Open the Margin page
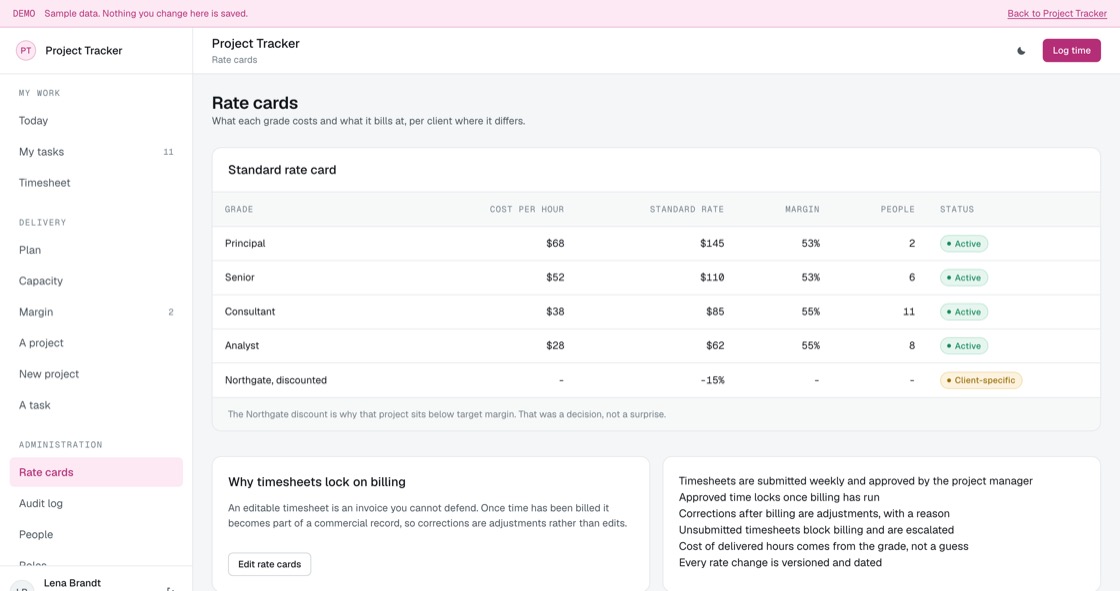1120x591 pixels. 96,312
